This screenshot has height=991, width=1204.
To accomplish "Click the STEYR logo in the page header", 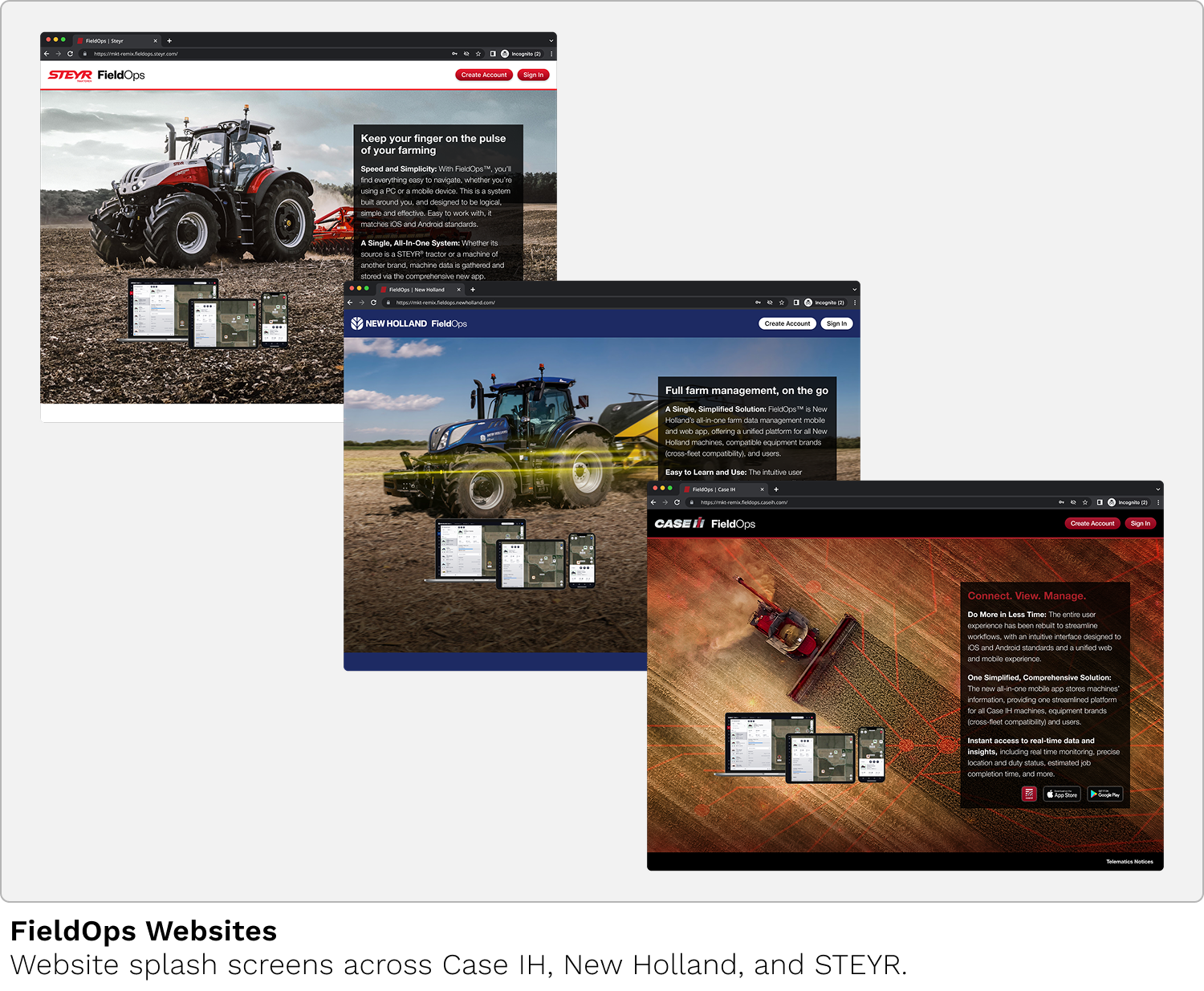I will pyautogui.click(x=70, y=75).
